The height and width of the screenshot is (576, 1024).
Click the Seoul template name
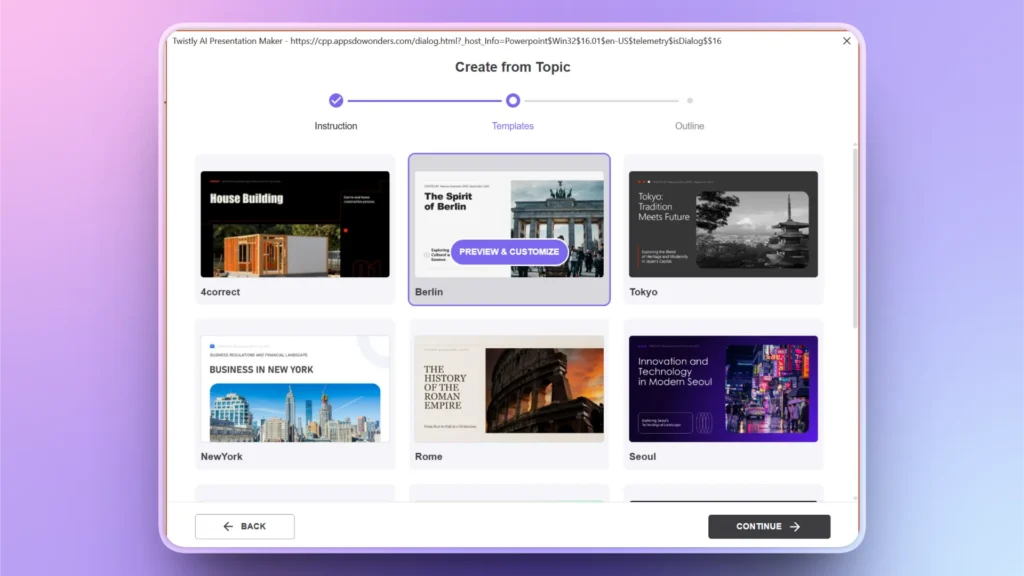(x=643, y=456)
